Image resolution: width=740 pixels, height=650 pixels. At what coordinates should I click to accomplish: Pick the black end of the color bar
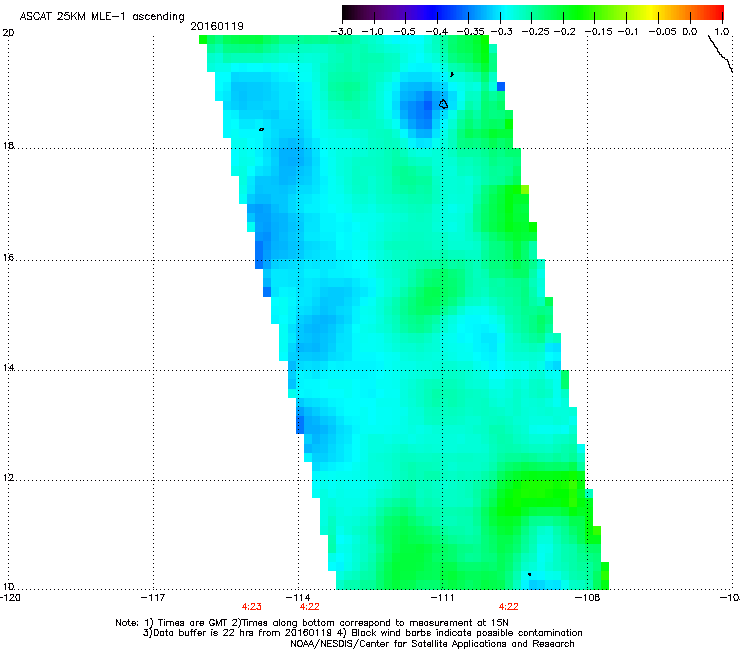348,12
